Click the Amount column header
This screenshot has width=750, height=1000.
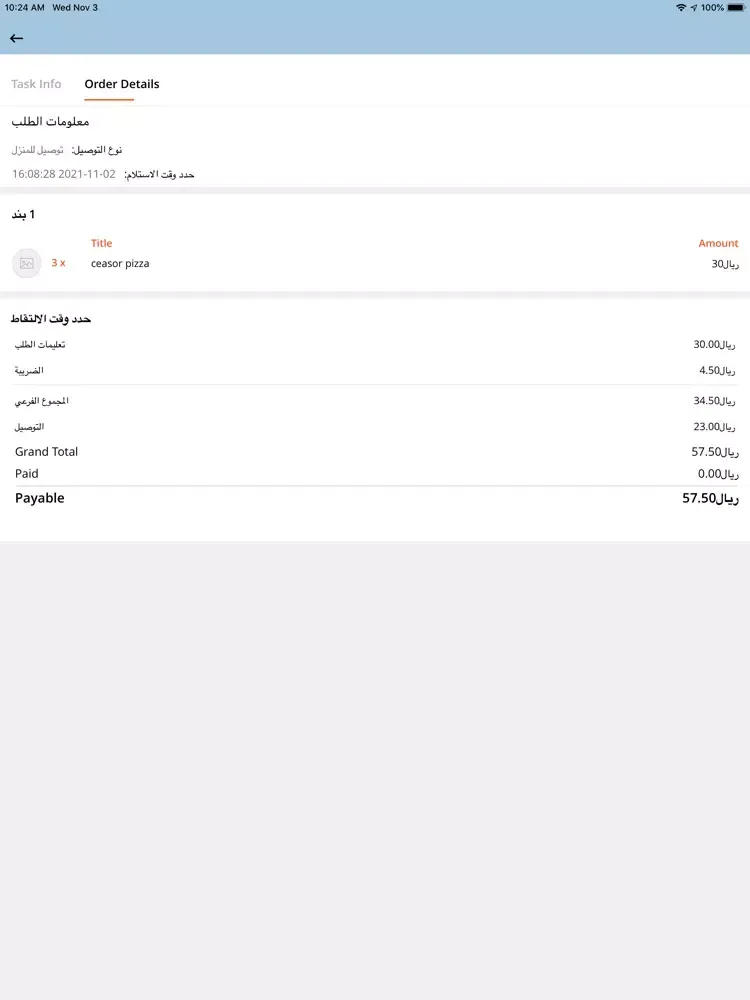(718, 243)
